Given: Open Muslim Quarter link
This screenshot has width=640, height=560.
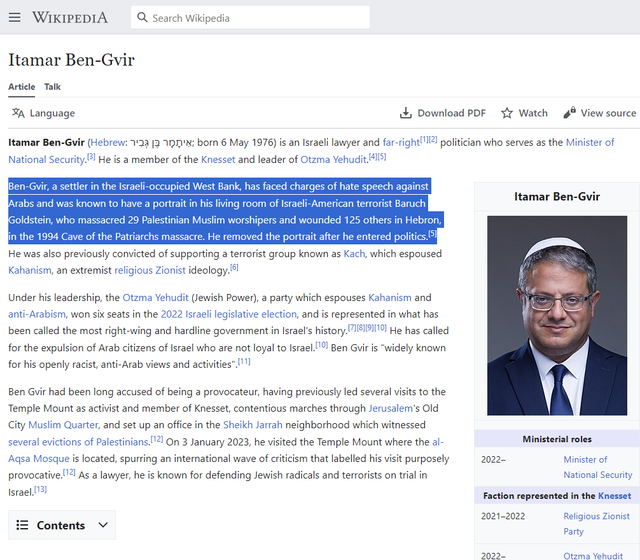Looking at the screenshot, I should 63,425.
